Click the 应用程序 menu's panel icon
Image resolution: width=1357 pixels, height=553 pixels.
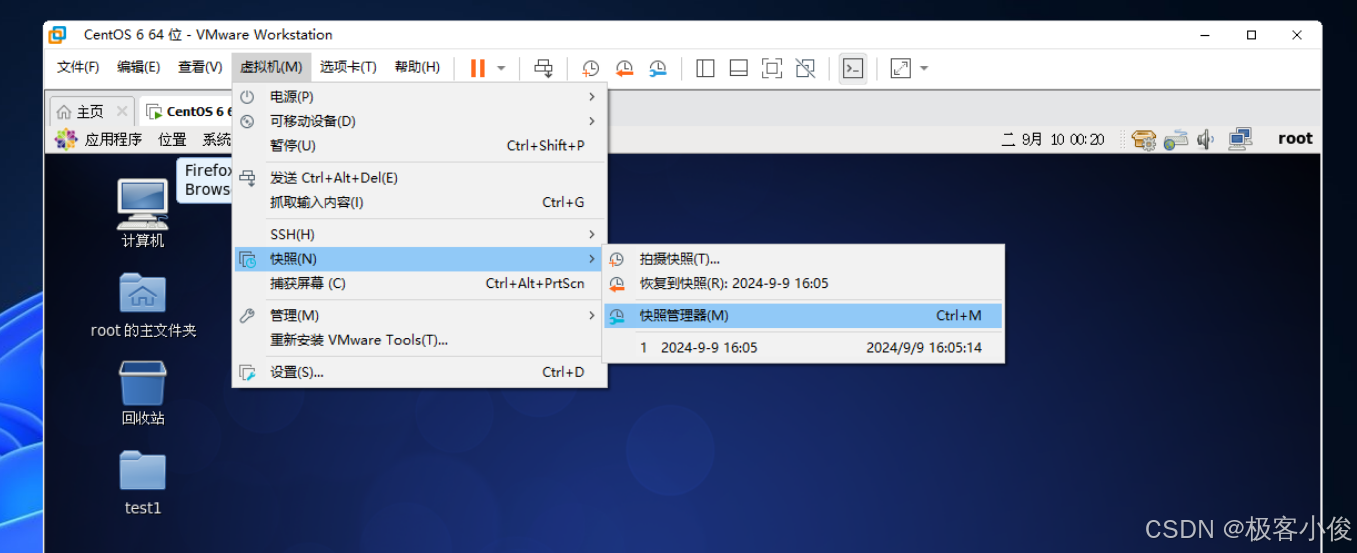point(66,139)
